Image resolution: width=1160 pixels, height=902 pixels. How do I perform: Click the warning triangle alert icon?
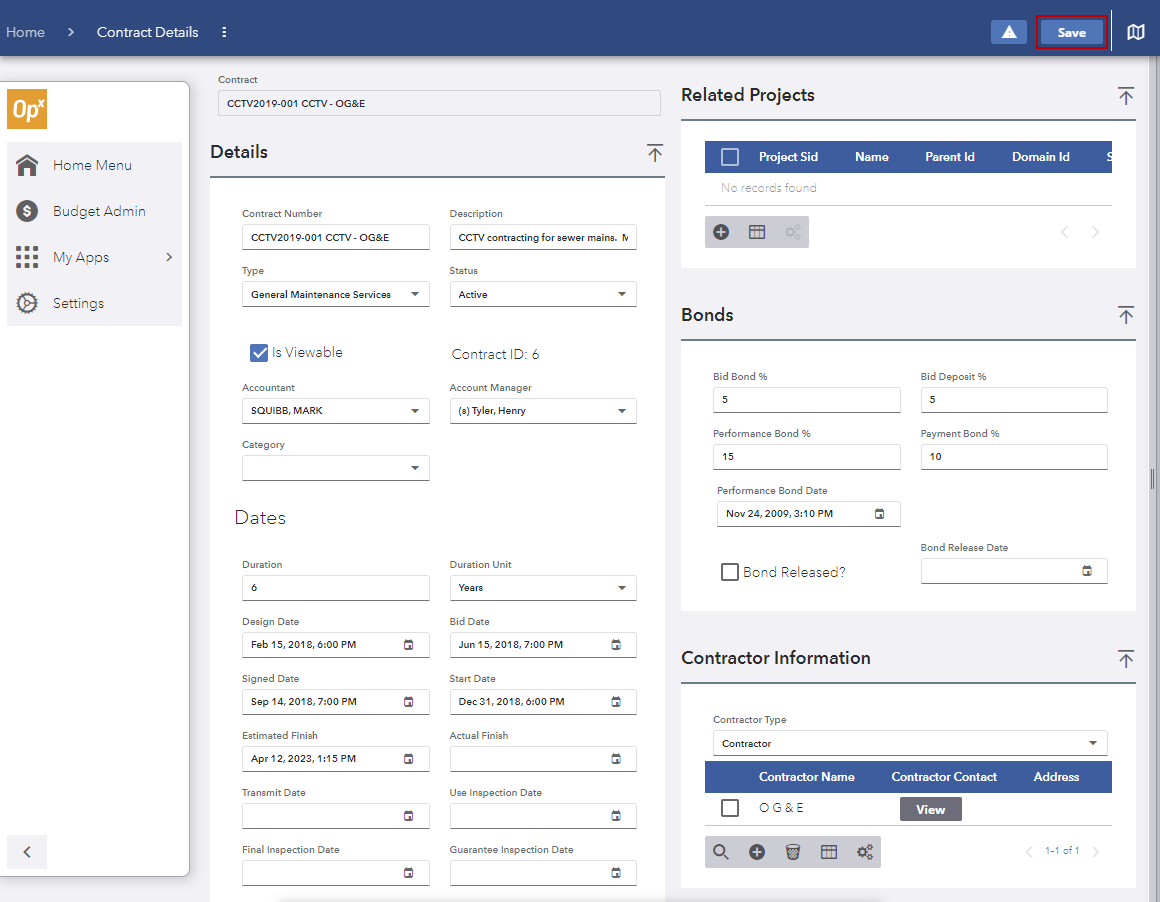[1008, 33]
